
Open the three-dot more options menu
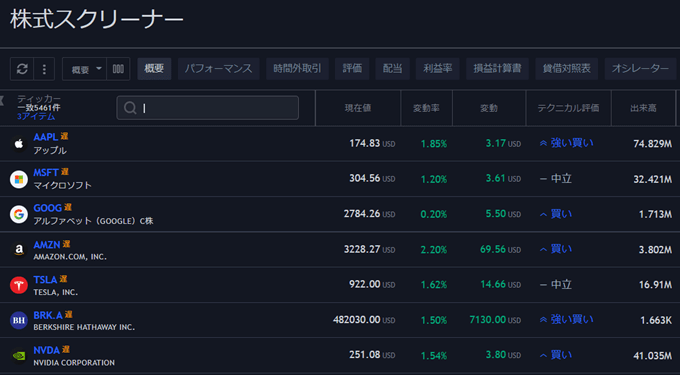pyautogui.click(x=44, y=69)
